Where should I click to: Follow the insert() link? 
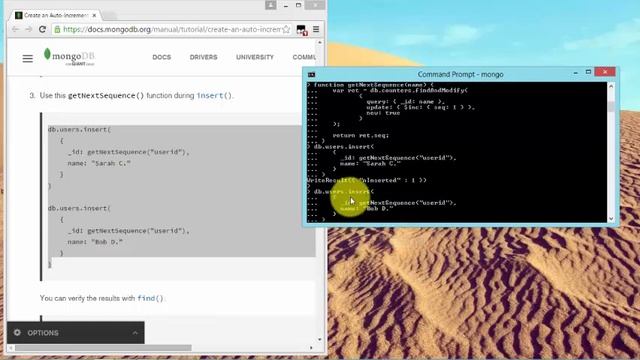(x=214, y=96)
